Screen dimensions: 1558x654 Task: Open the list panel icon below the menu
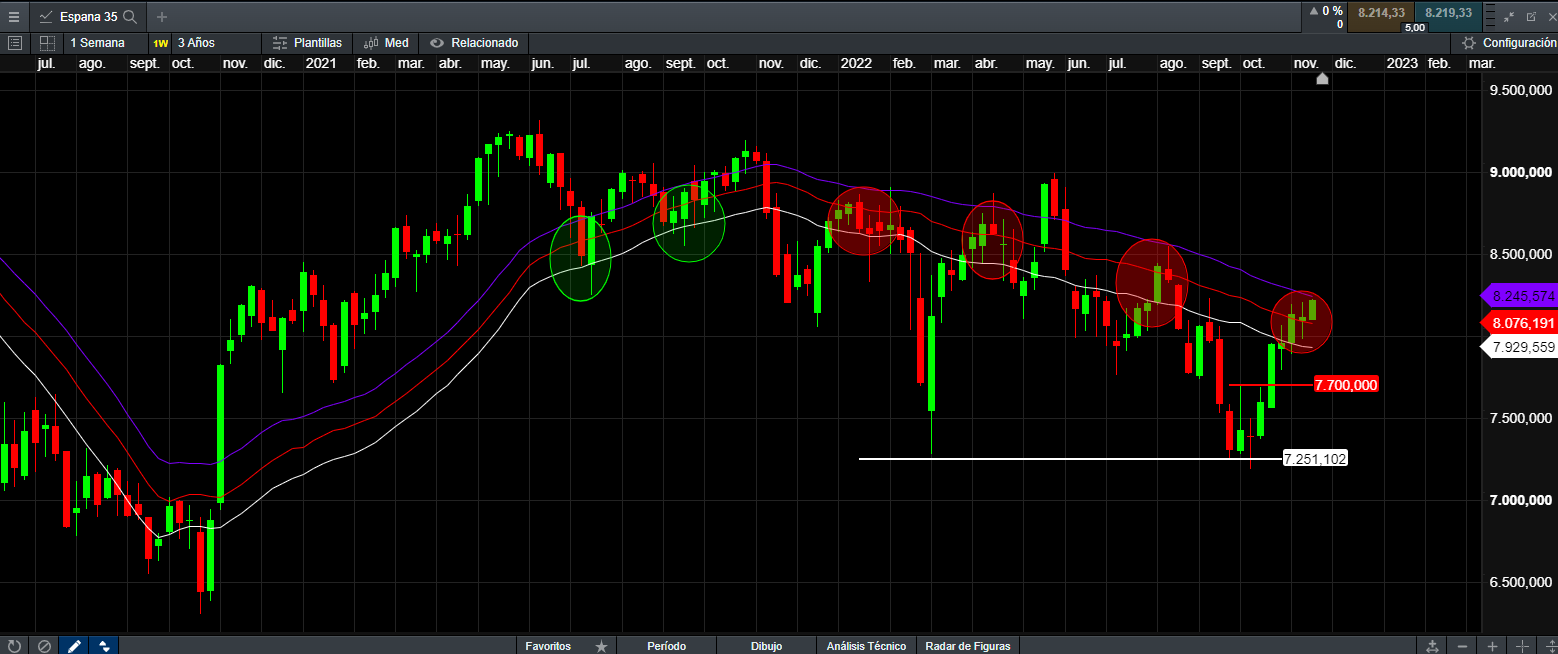tap(14, 43)
